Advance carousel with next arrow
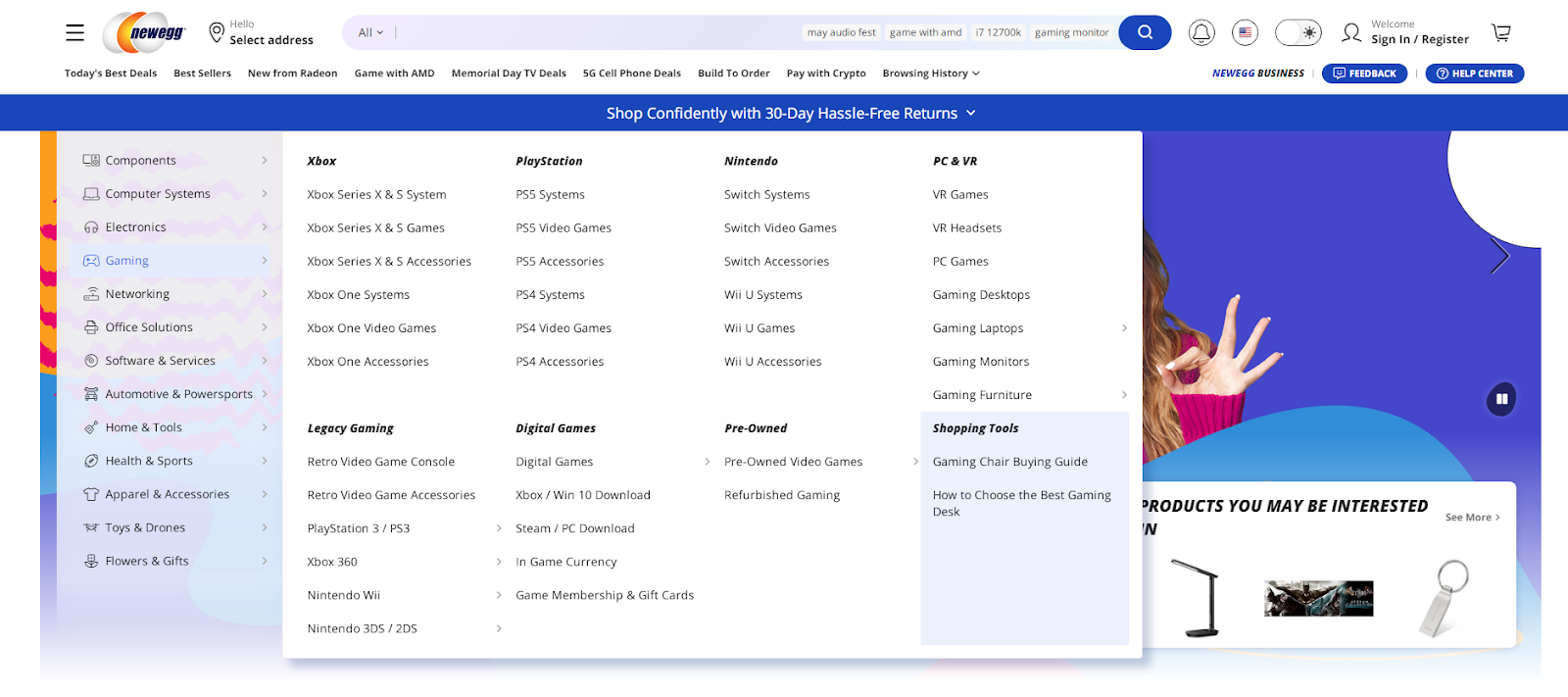1568x697 pixels. [x=1499, y=257]
